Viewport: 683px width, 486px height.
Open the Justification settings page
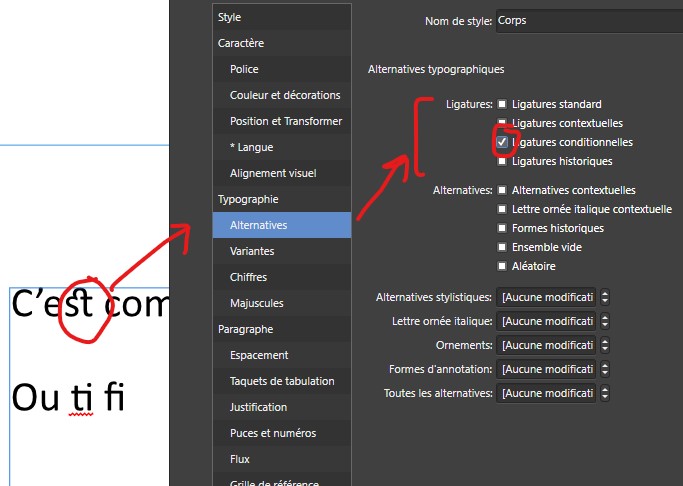point(282,407)
